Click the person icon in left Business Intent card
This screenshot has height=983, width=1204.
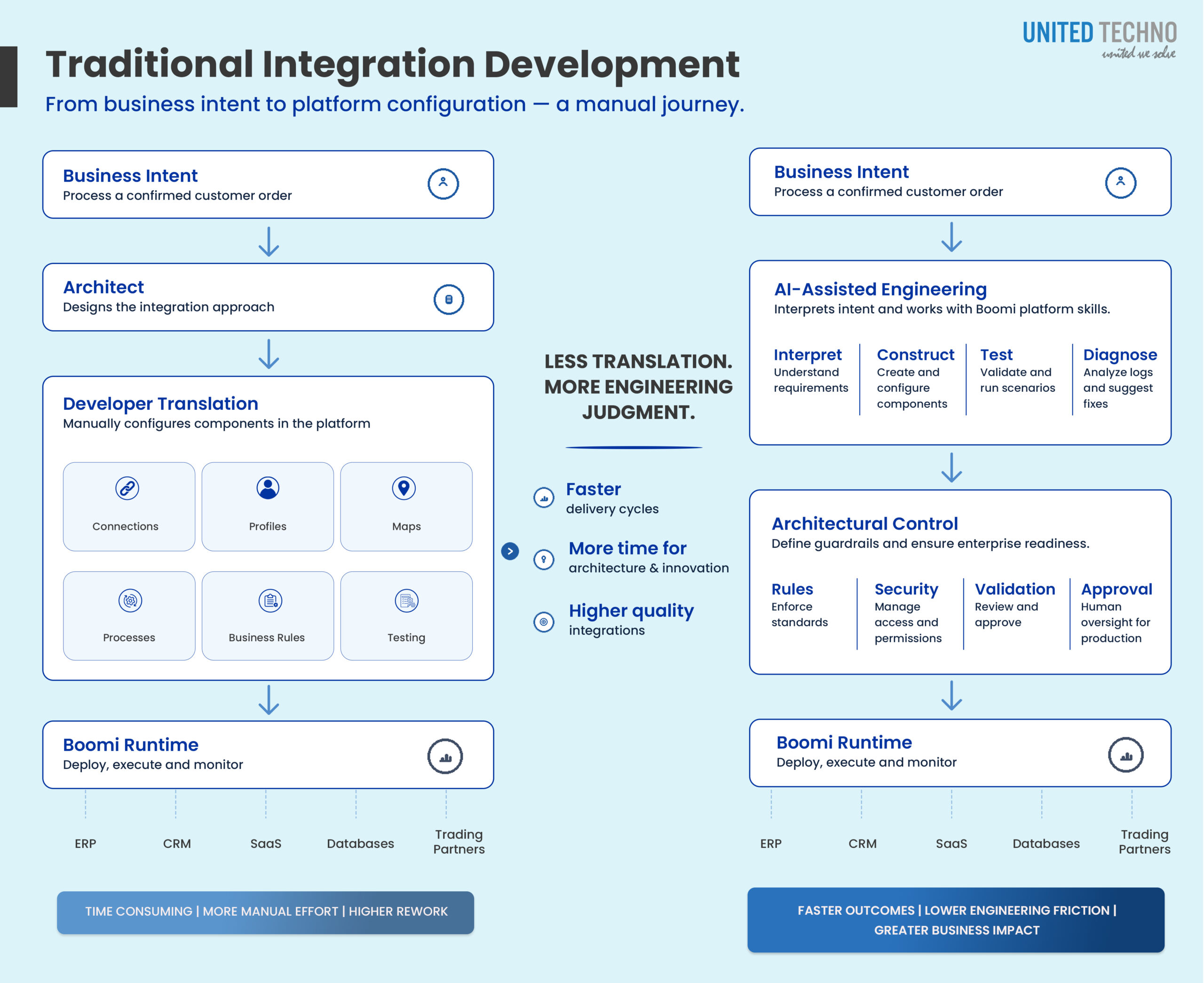(443, 183)
